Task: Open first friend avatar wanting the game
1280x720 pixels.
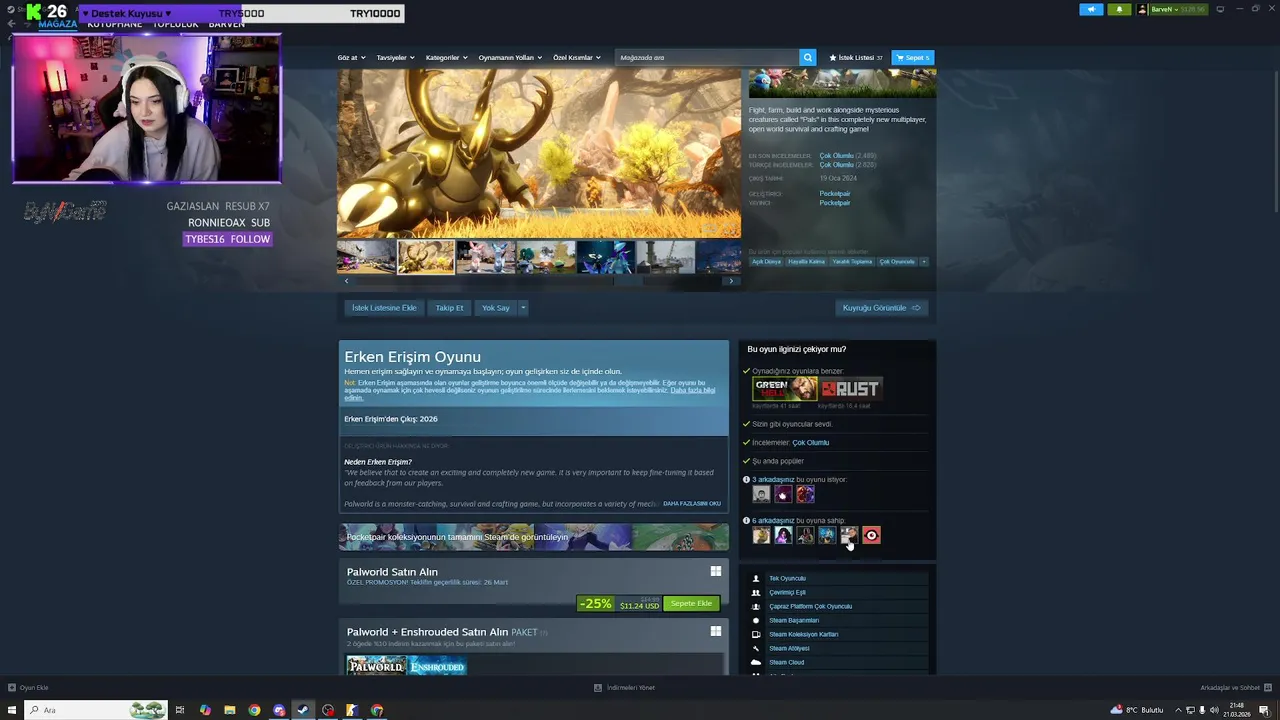Action: [761, 494]
